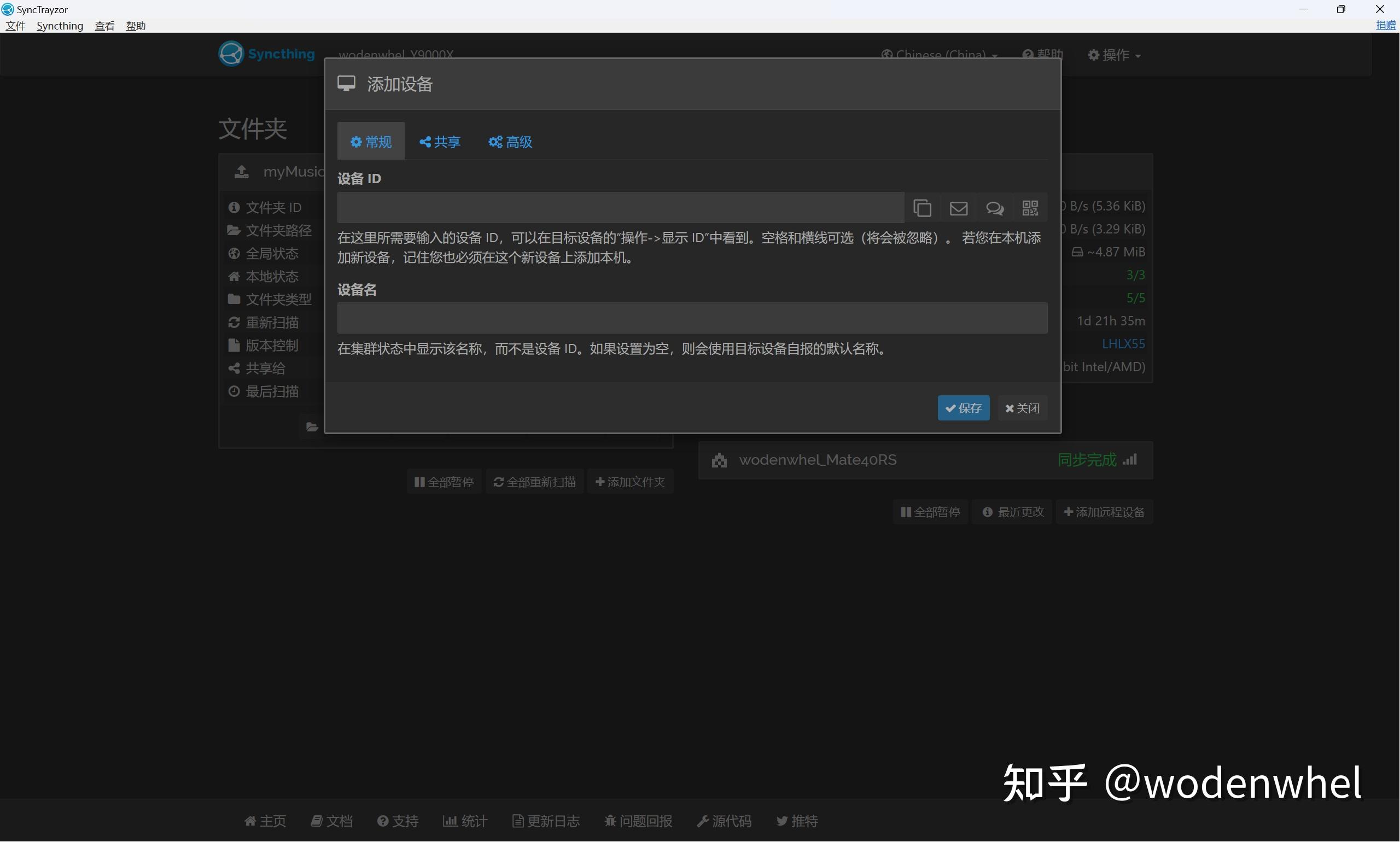
Task: Send the device ID by email
Action: (958, 208)
